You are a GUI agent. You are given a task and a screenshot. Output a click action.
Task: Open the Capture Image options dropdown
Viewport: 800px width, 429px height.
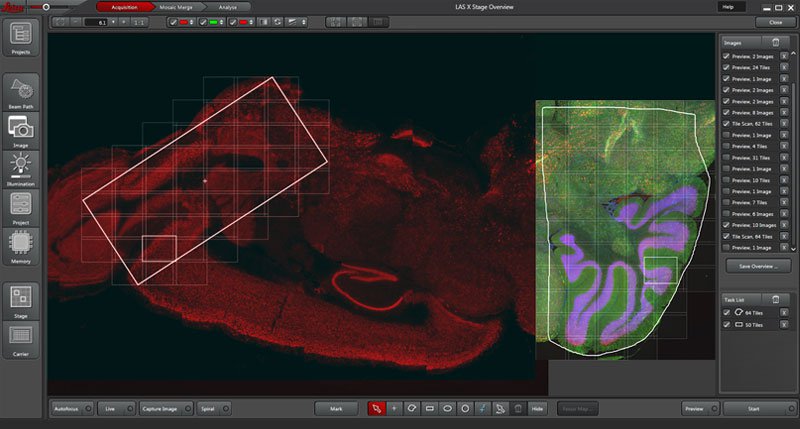click(x=188, y=408)
